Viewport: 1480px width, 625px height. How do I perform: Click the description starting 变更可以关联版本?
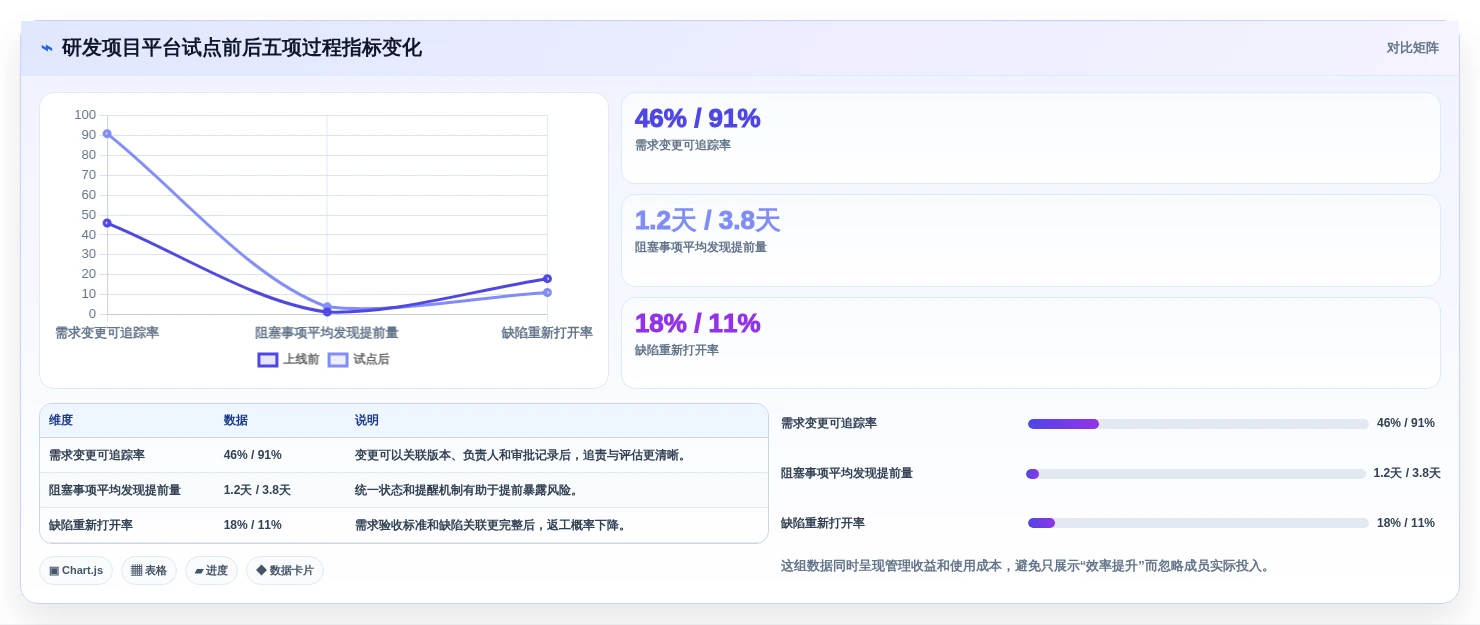pyautogui.click(x=521, y=455)
